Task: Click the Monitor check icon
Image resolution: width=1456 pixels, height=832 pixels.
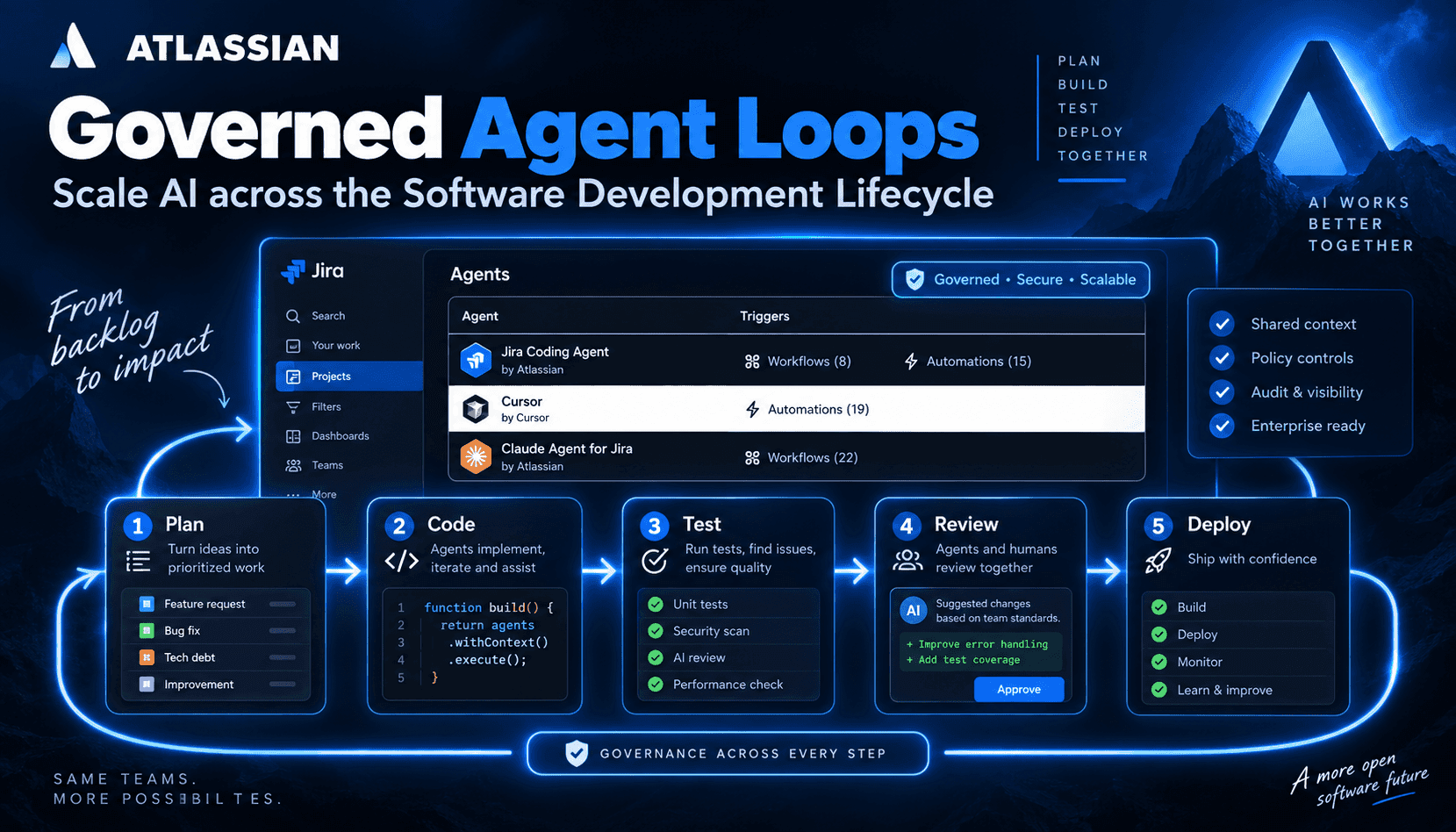Action: 1159,662
